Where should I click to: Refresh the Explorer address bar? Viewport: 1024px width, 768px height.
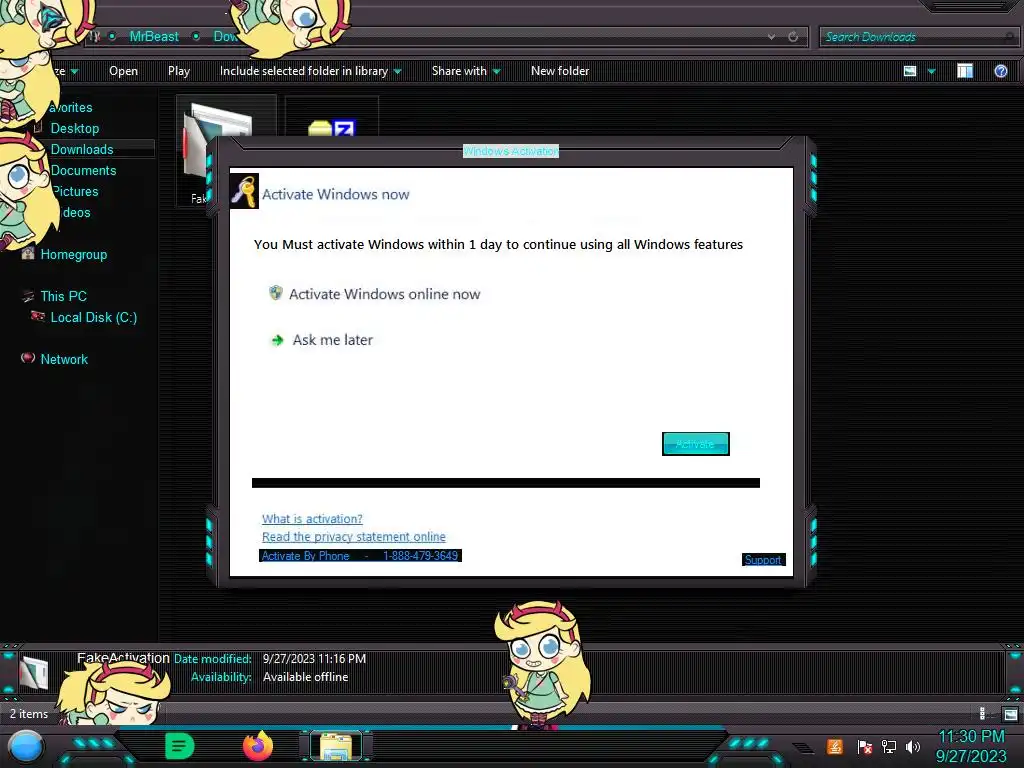793,37
